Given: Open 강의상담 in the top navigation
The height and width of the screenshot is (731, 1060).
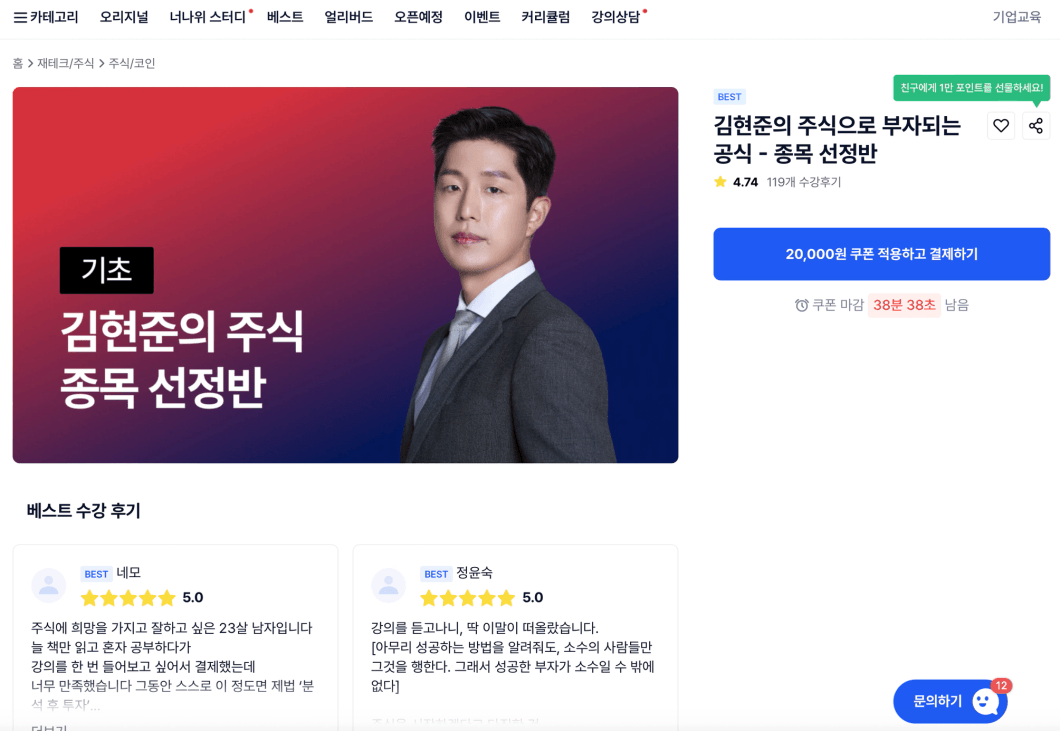Looking at the screenshot, I should (x=615, y=17).
